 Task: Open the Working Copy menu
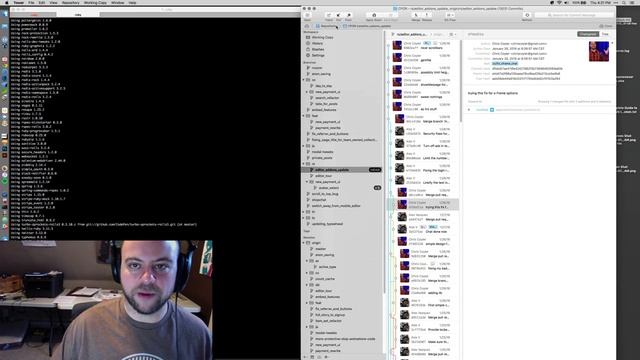[x=95, y=2]
